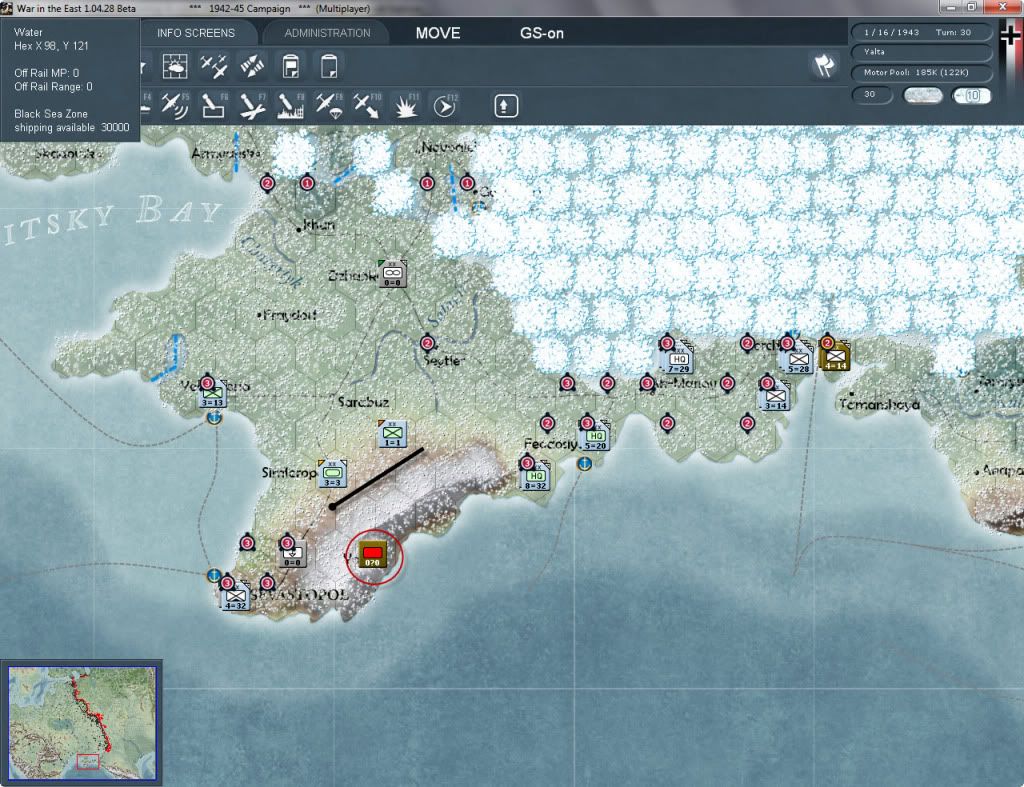Click the date and Turn 30 display

[921, 32]
